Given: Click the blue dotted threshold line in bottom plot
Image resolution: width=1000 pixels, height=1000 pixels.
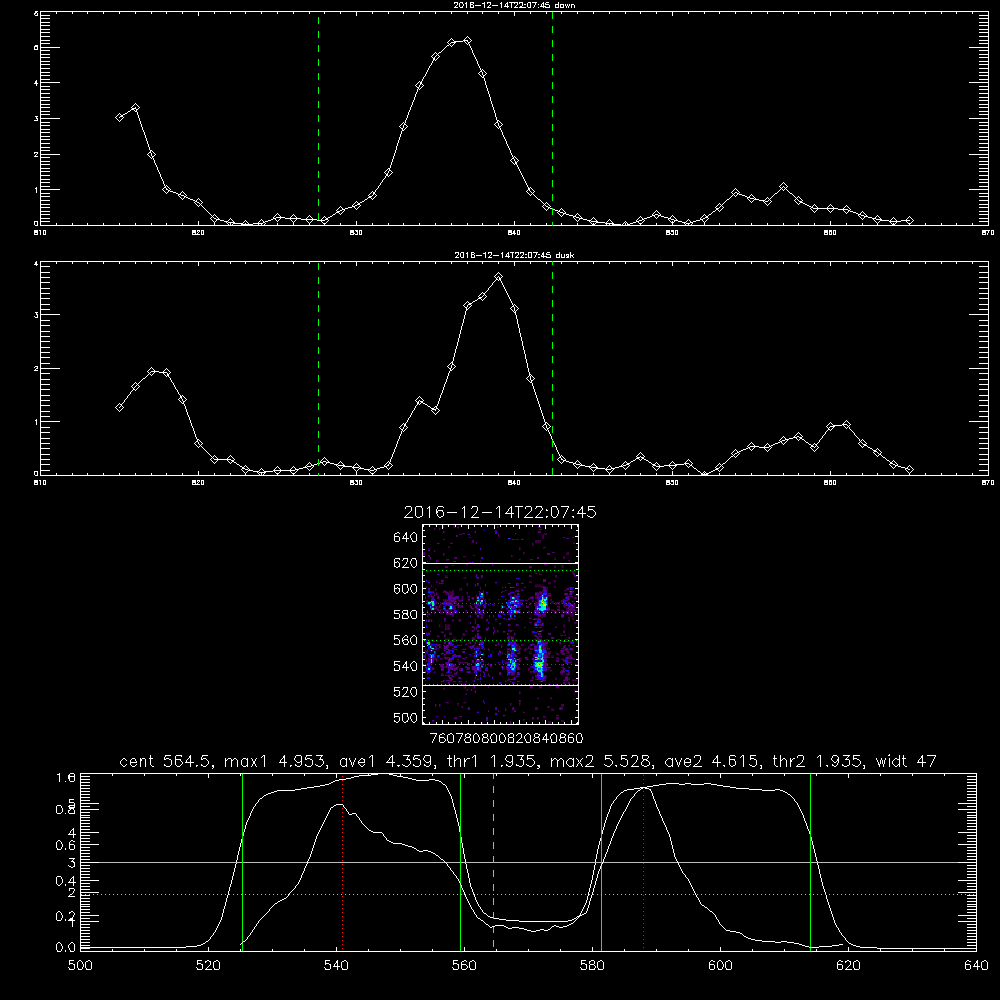Looking at the screenshot, I should pyautogui.click(x=528, y=895).
